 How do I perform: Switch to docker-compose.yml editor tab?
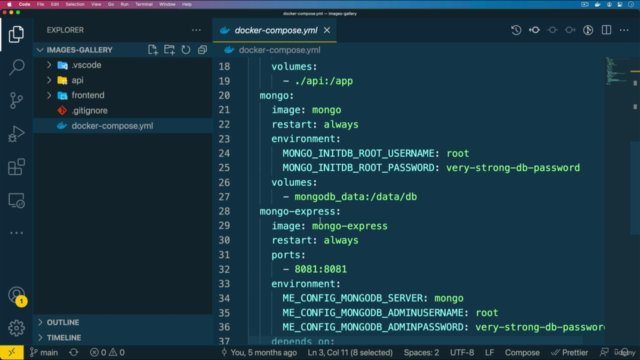pyautogui.click(x=275, y=30)
